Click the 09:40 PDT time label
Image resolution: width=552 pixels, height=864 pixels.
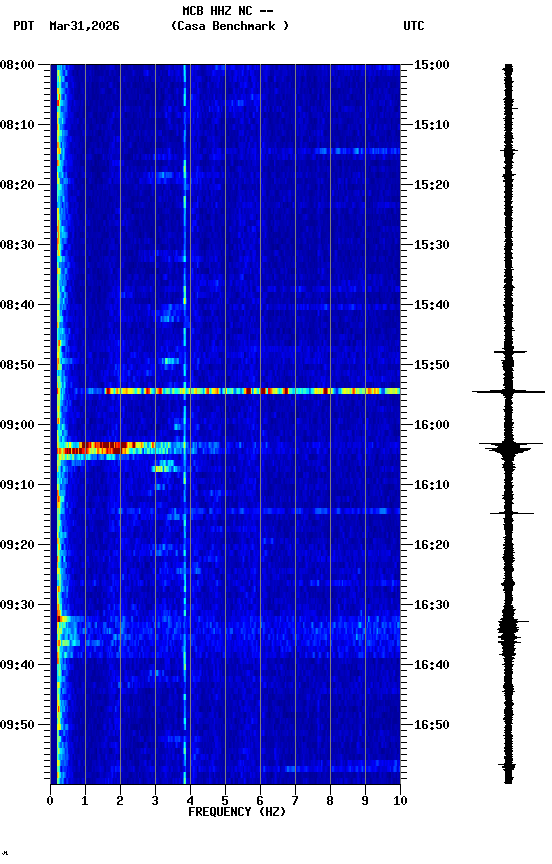coord(17,665)
